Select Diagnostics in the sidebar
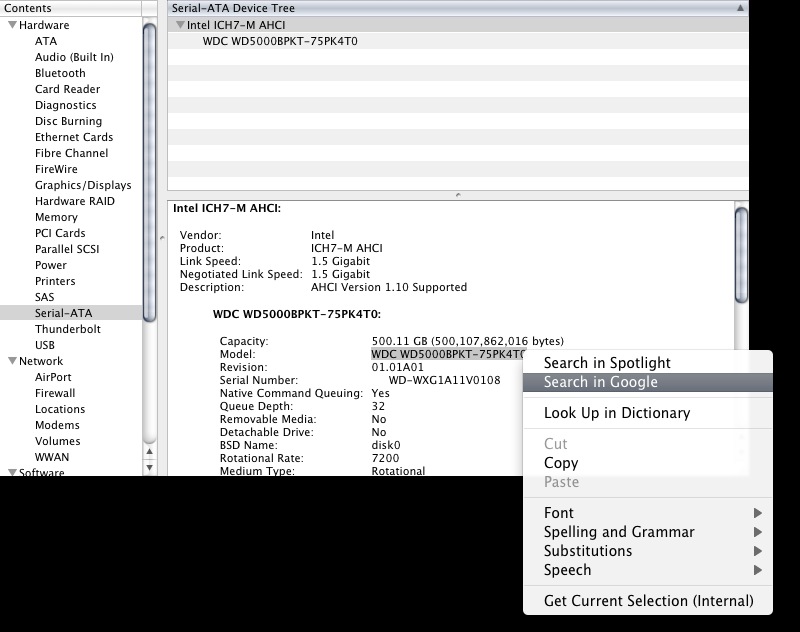The width and height of the screenshot is (800, 632). 65,105
